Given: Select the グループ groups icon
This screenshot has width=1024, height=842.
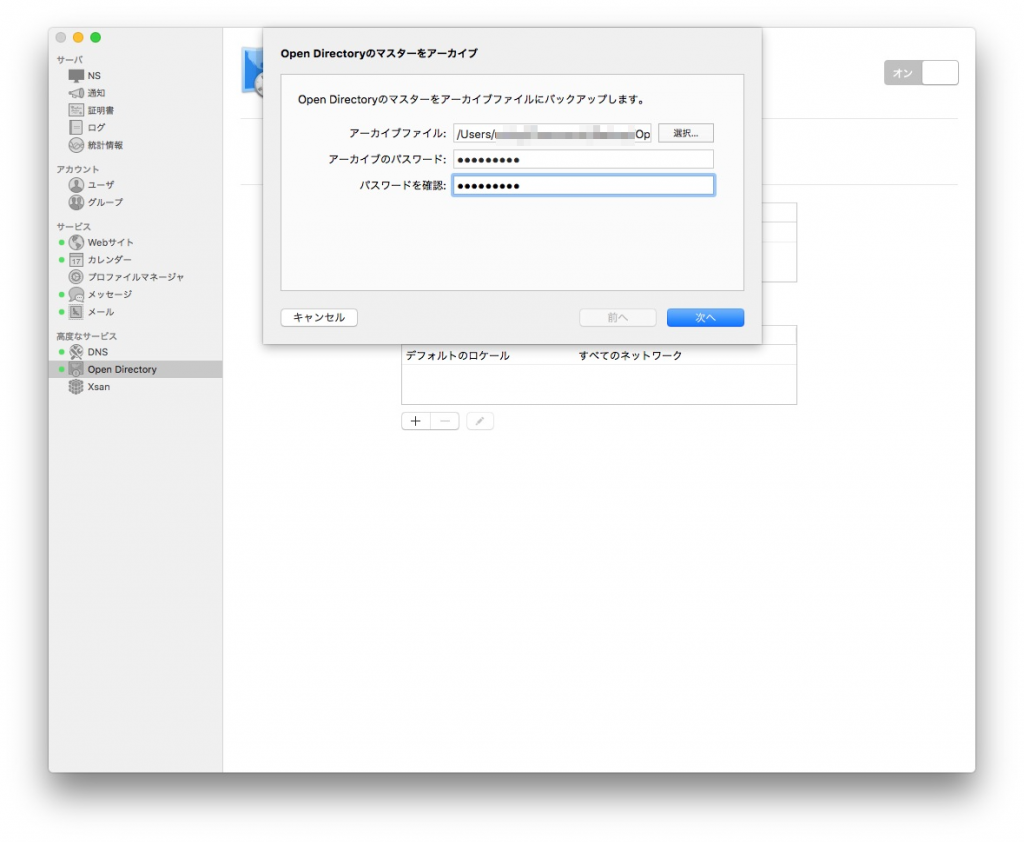Looking at the screenshot, I should (x=76, y=202).
